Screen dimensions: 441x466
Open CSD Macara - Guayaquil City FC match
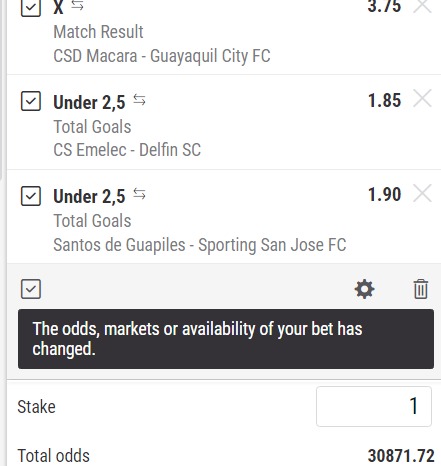point(162,56)
